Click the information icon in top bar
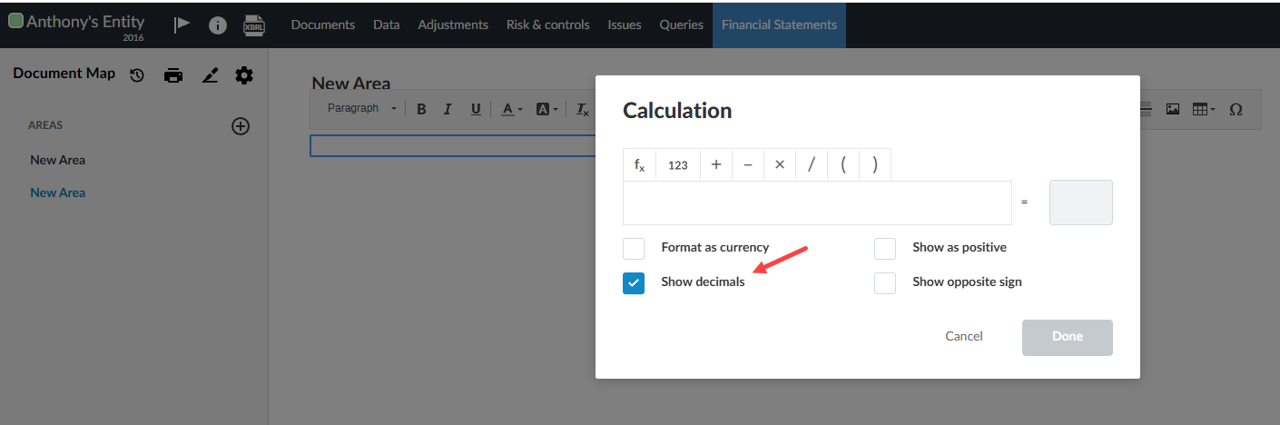The image size is (1280, 425). 217,25
